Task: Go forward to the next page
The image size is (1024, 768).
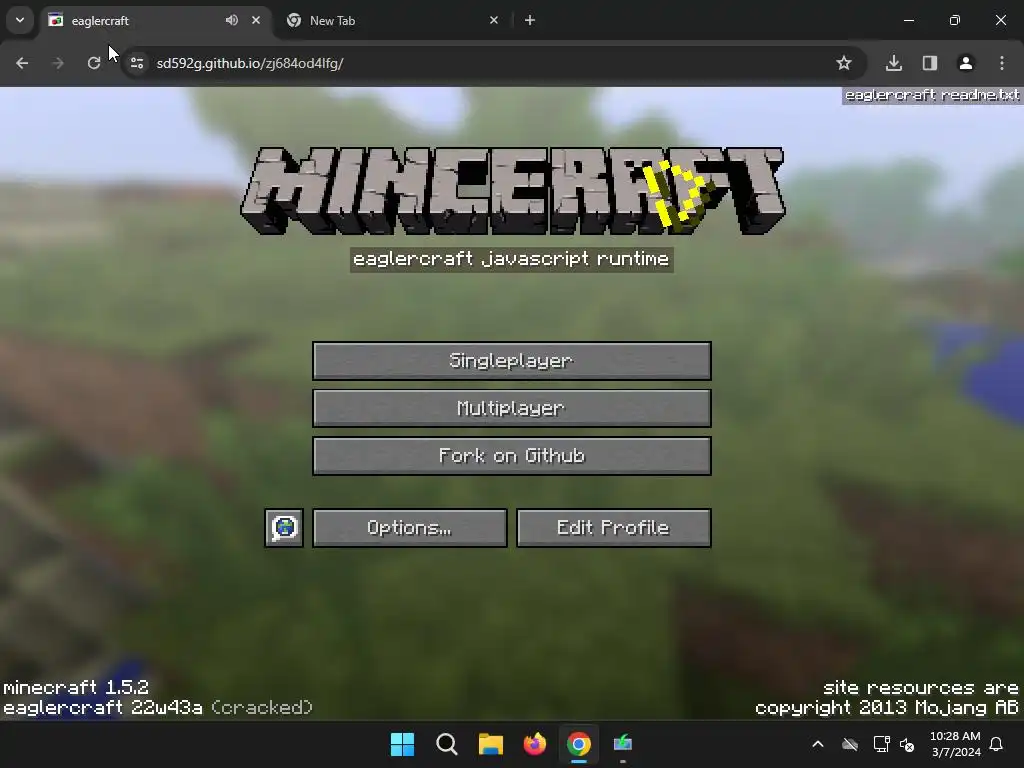Action: tap(58, 63)
